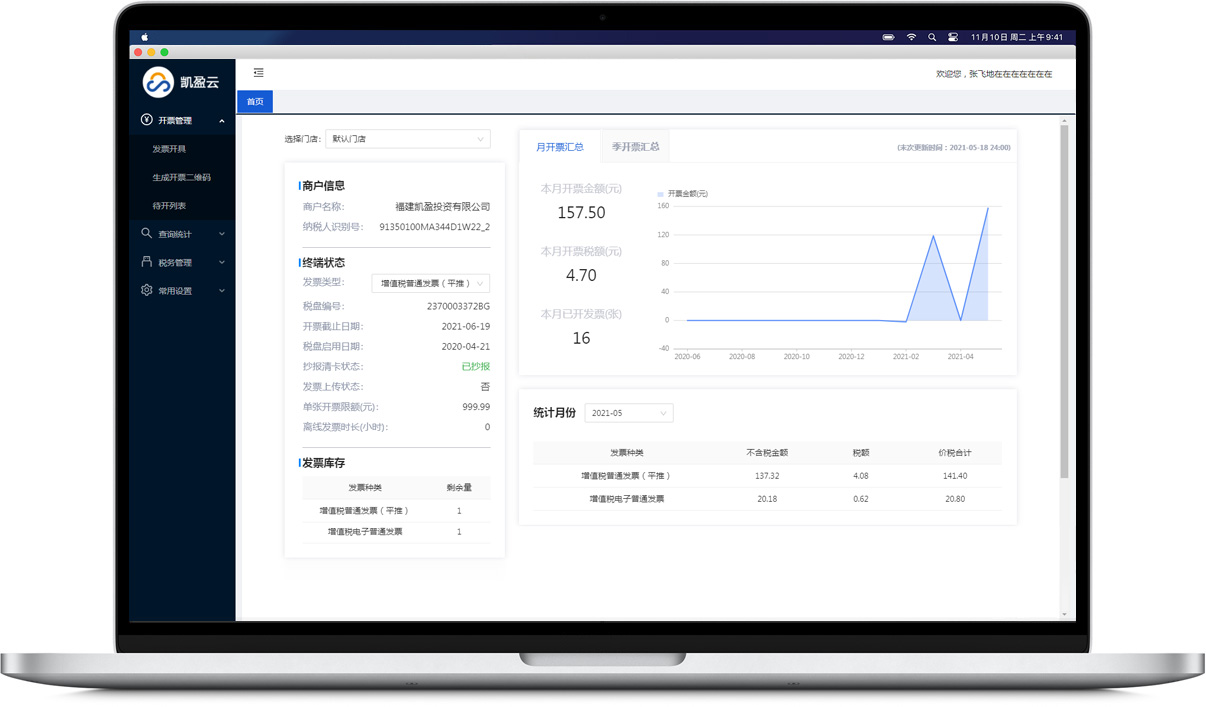The width and height of the screenshot is (1206, 707).
Task: Collapse 开票管理 with its up chevron
Action: coord(222,121)
